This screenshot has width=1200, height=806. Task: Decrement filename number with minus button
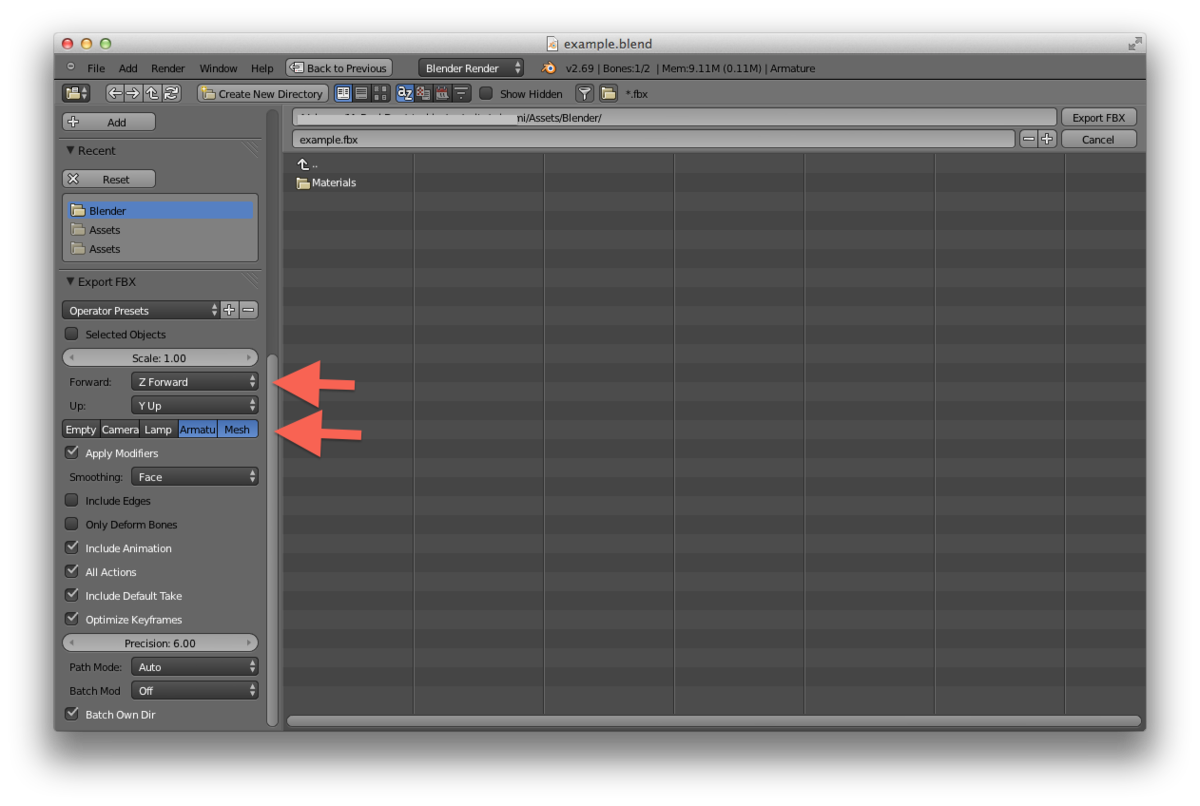(1029, 139)
